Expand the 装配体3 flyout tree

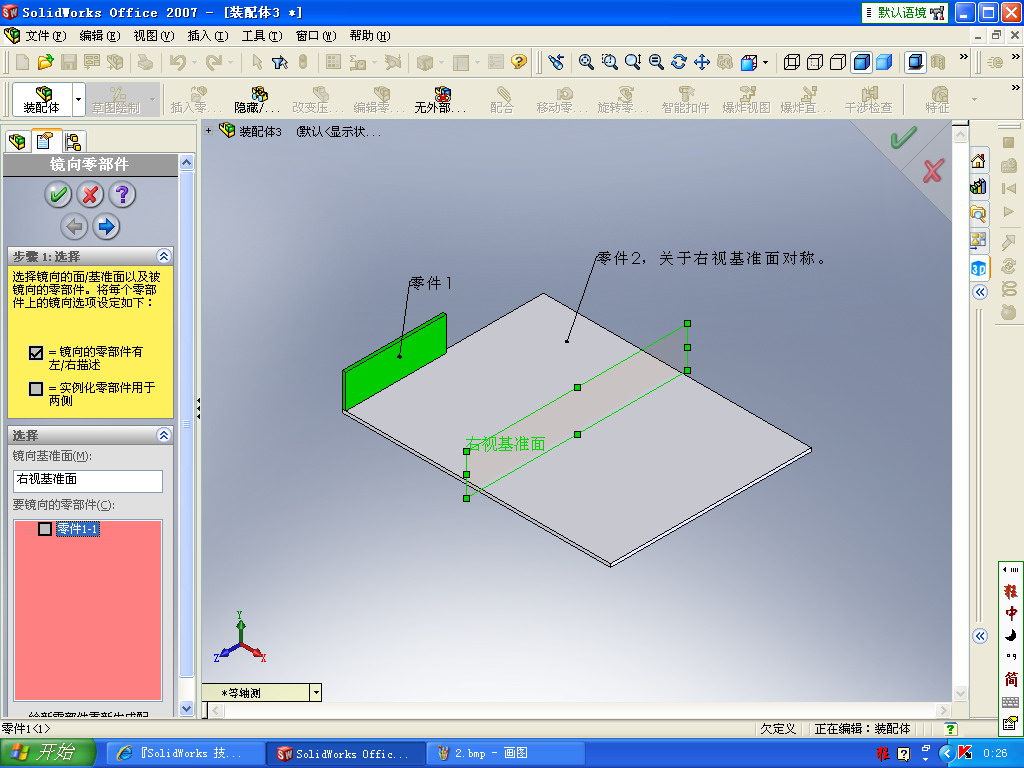[208, 131]
